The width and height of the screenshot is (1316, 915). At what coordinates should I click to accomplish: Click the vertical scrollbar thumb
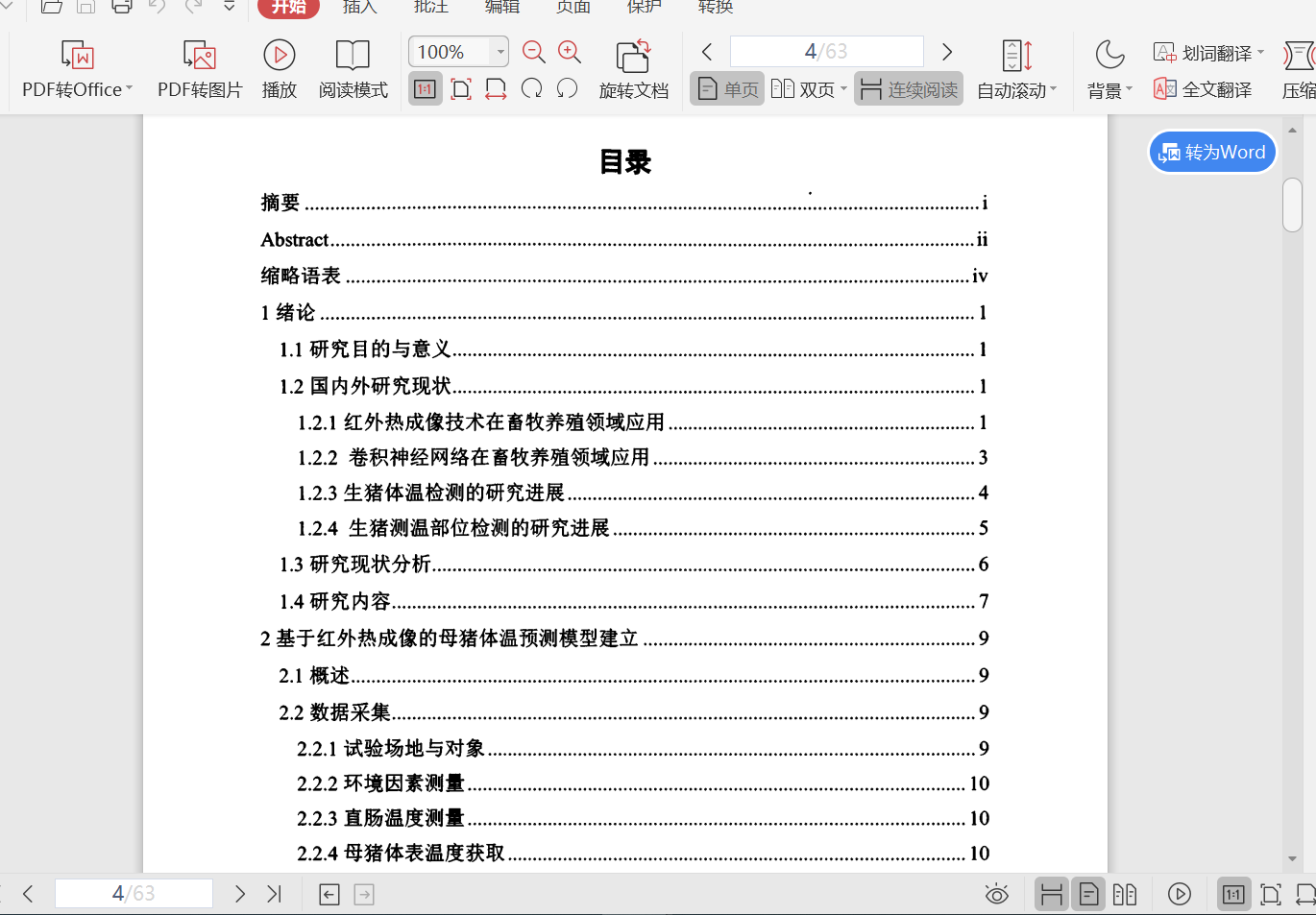tap(1292, 205)
